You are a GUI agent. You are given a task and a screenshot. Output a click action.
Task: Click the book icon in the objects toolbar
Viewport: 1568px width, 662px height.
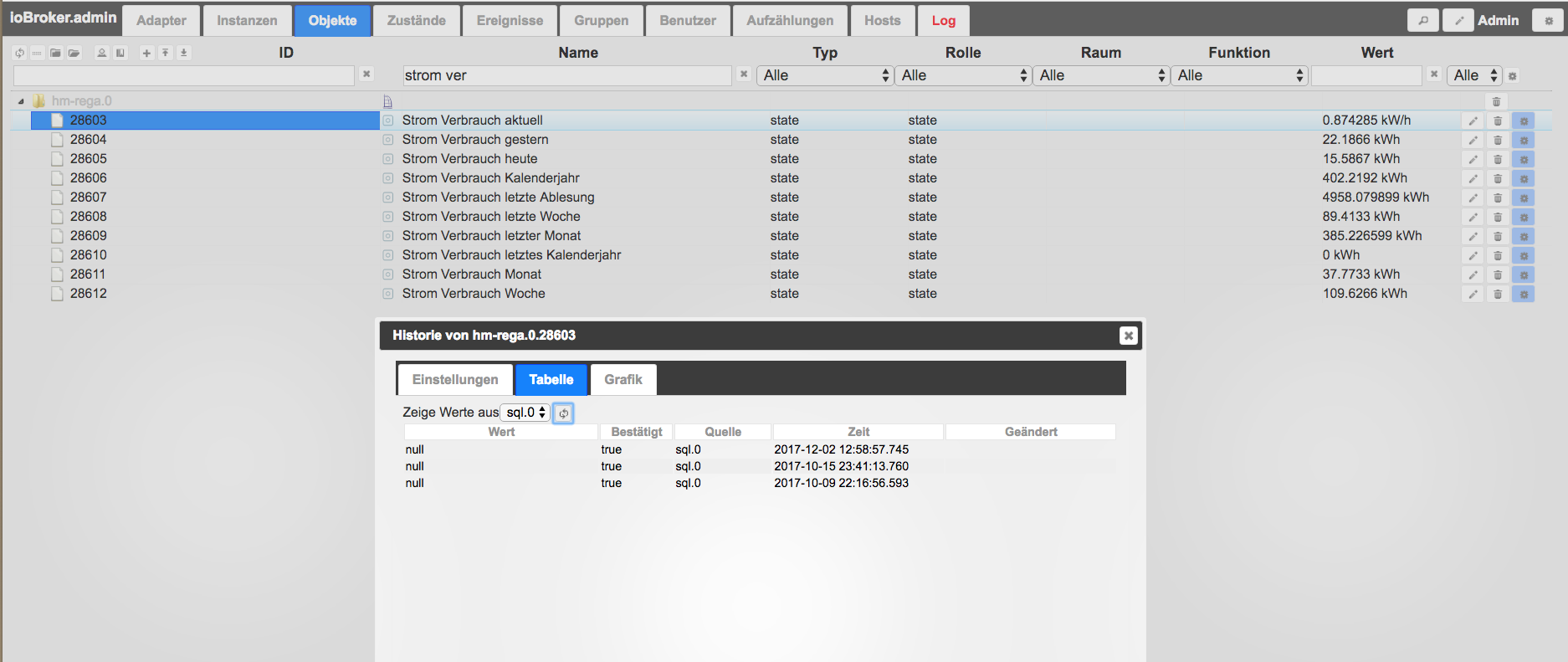[x=120, y=53]
